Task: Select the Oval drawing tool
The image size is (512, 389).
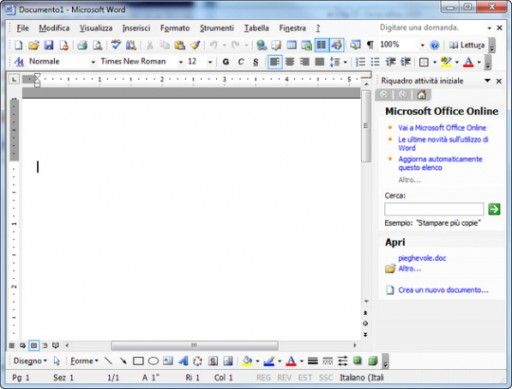Action: (x=153, y=361)
